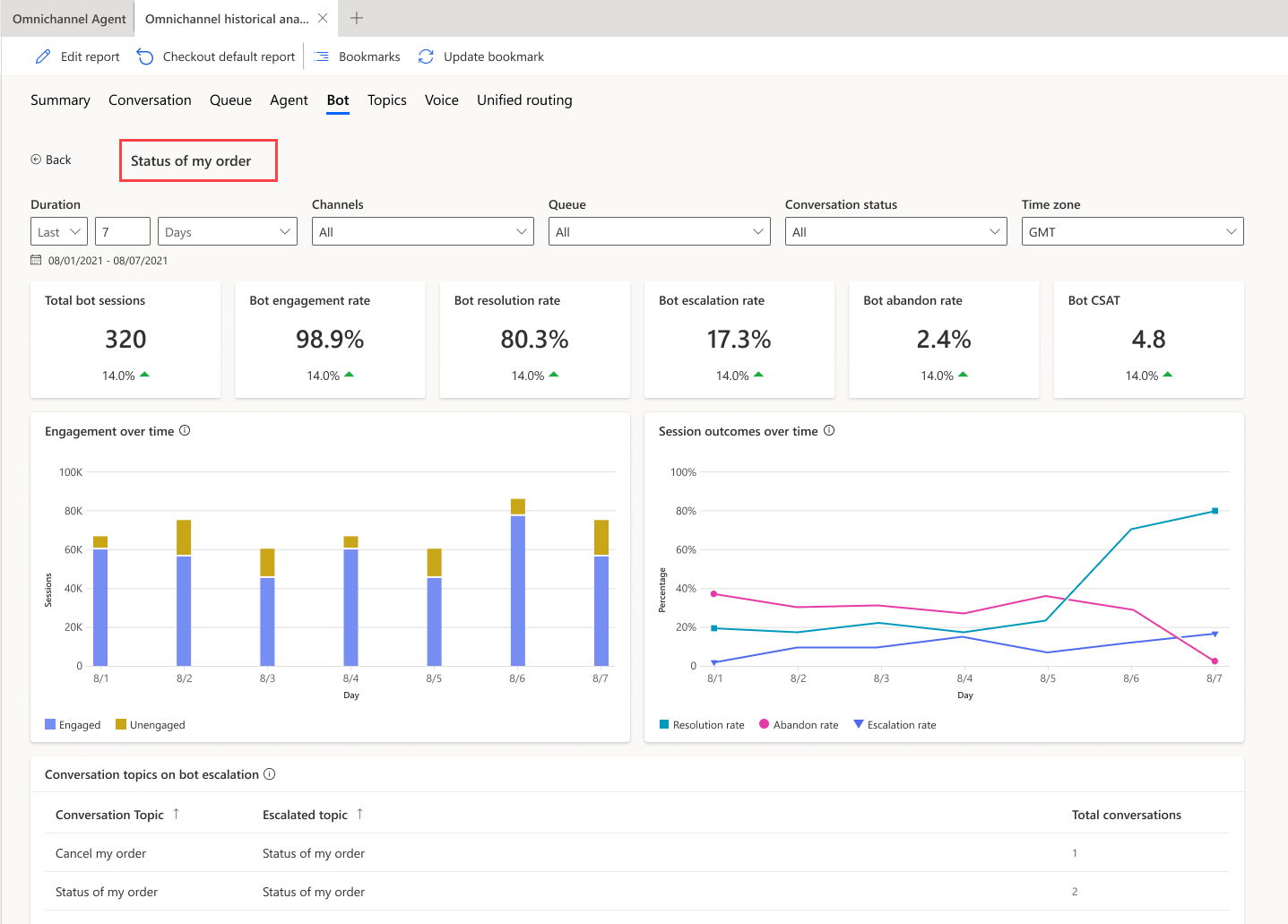The width and height of the screenshot is (1288, 924).
Task: Click the Update bookmark button
Action: (480, 56)
